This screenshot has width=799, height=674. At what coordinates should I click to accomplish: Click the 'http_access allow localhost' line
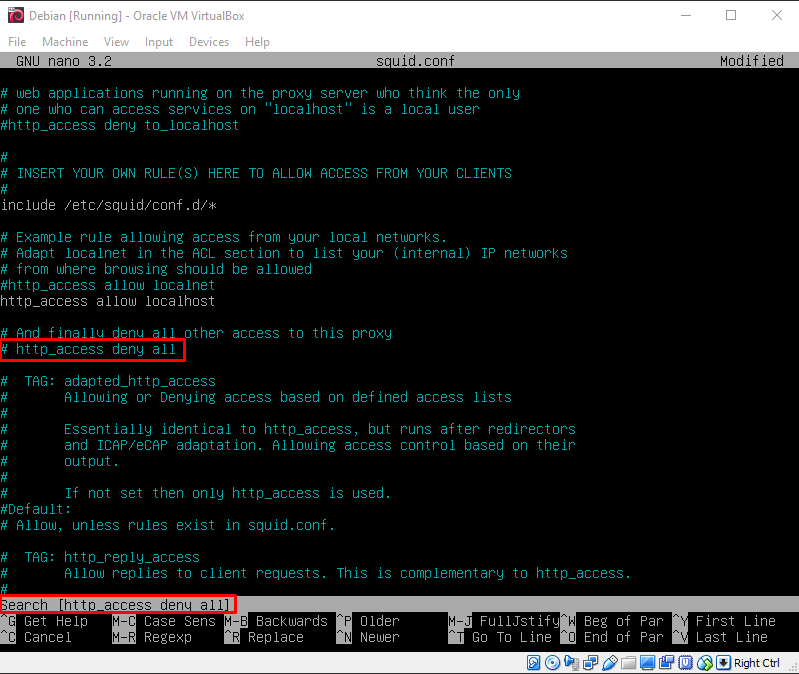[x=108, y=302]
